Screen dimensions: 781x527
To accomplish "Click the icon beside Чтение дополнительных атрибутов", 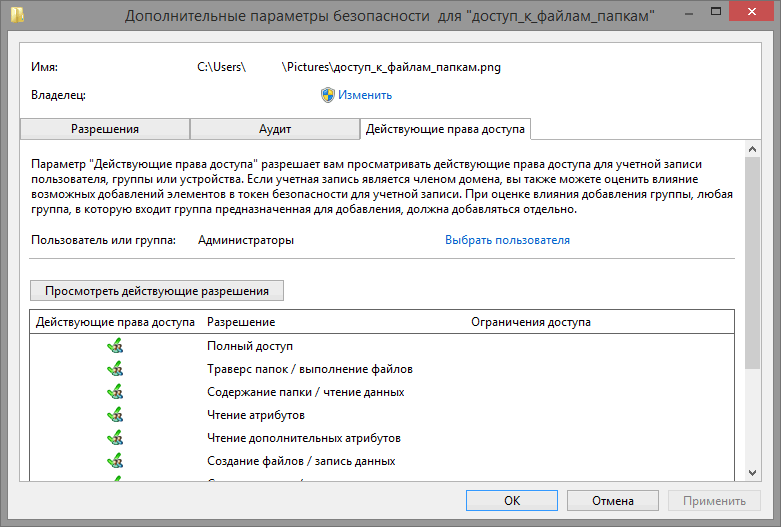I will (115, 438).
